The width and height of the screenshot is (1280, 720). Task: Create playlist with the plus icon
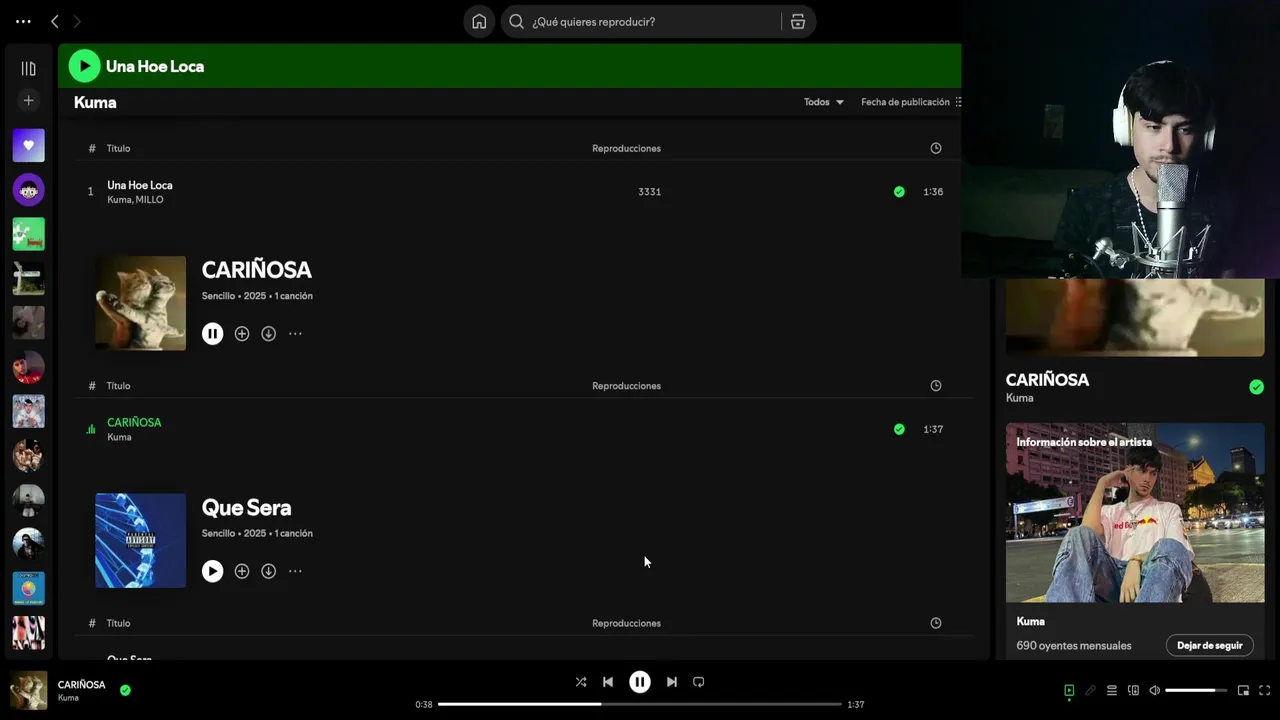pyautogui.click(x=28, y=100)
